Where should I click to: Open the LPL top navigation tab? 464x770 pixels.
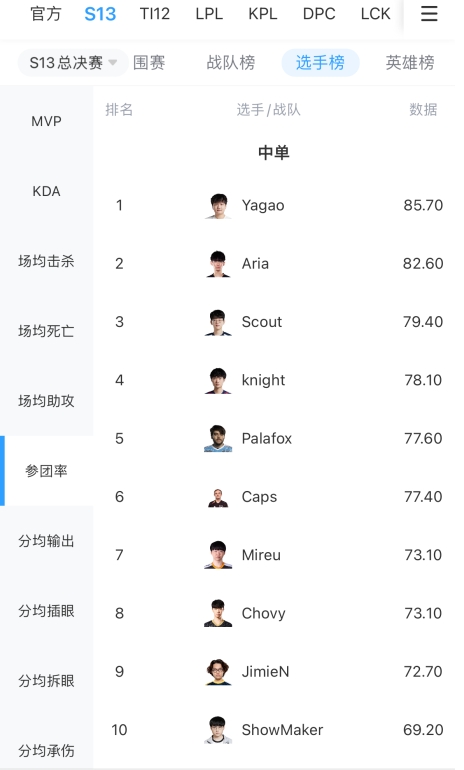coord(209,14)
